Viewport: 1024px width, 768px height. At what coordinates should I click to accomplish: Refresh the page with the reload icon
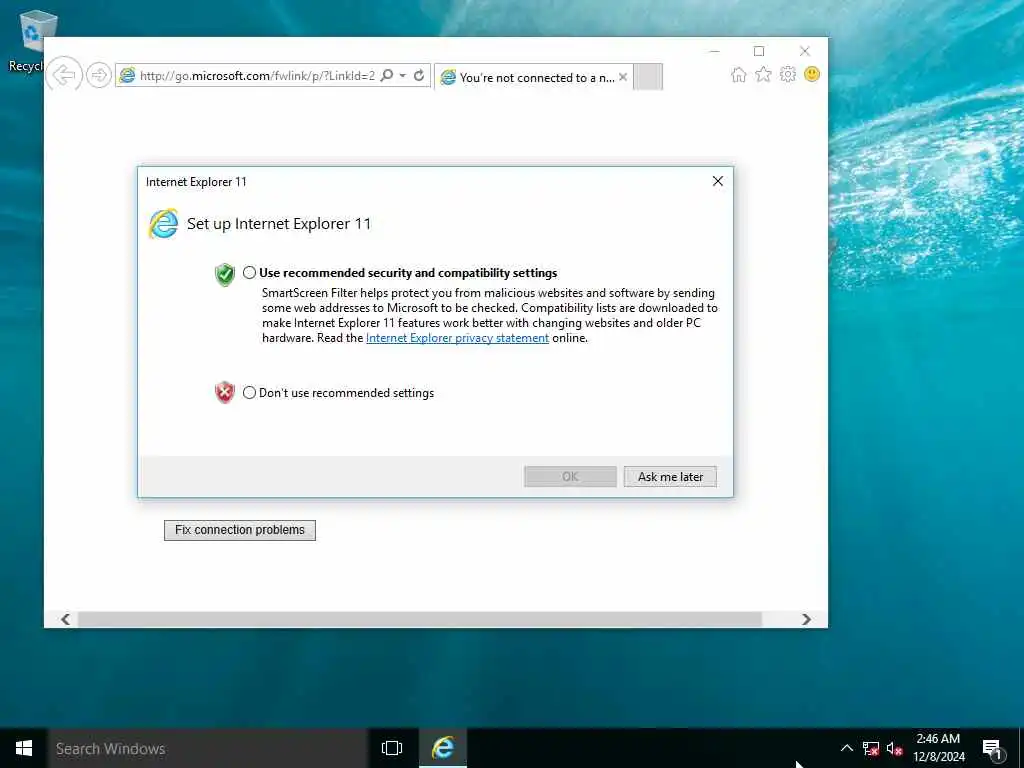(419, 75)
